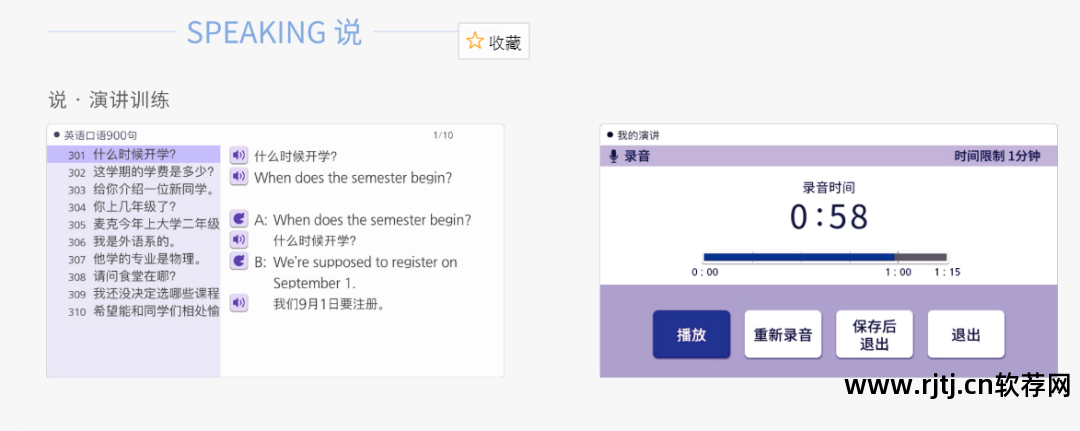This screenshot has height=431, width=1080.
Task: Select sentence 308 请问食堂在哪?
Action: click(x=134, y=276)
